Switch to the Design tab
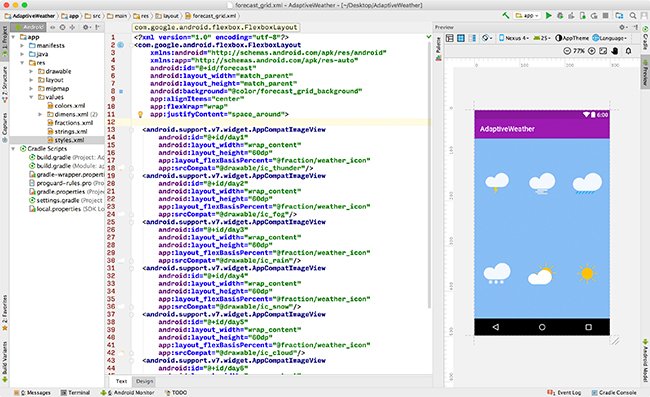 click(144, 381)
